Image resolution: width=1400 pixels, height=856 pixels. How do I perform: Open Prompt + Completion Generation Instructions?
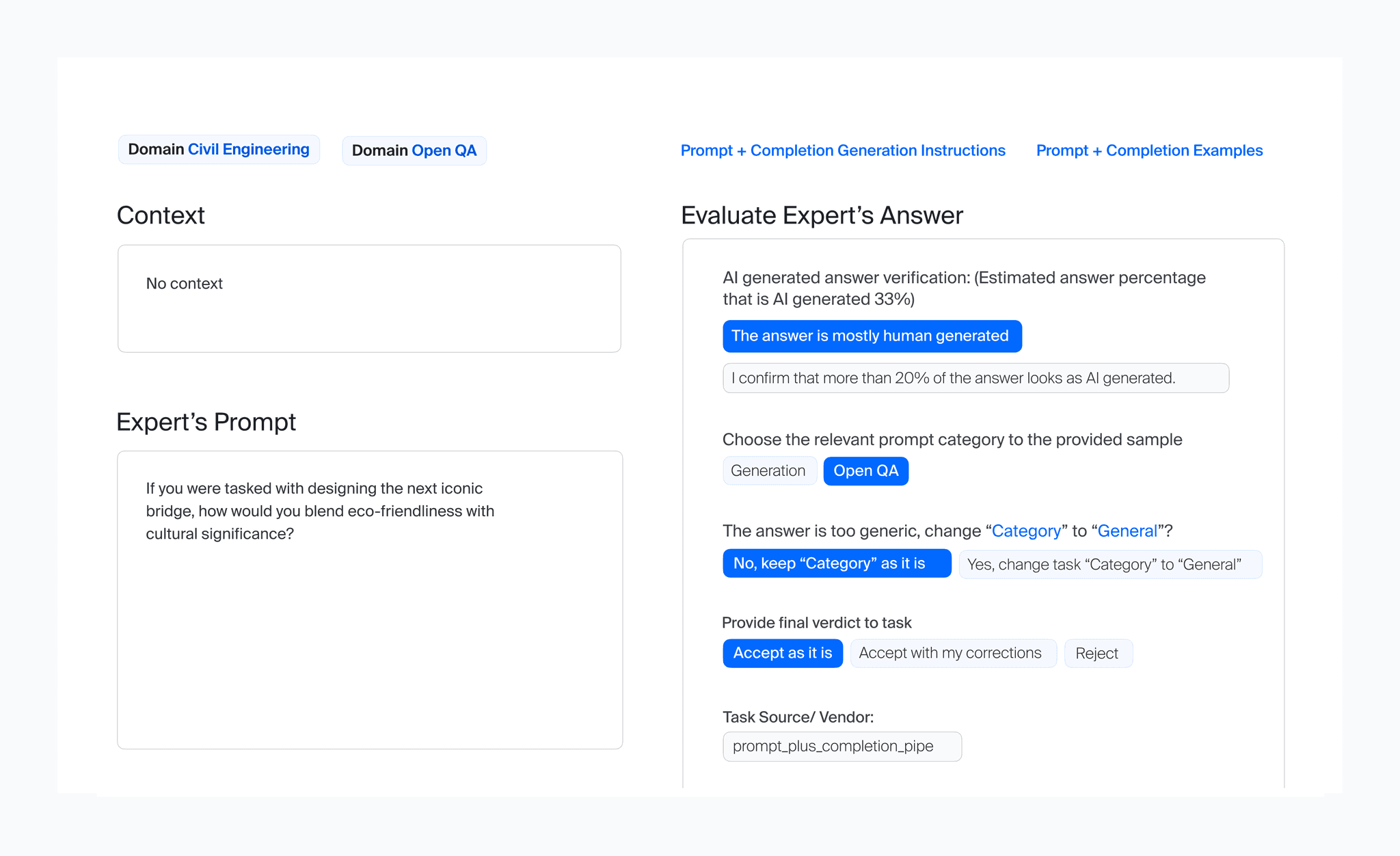click(843, 150)
